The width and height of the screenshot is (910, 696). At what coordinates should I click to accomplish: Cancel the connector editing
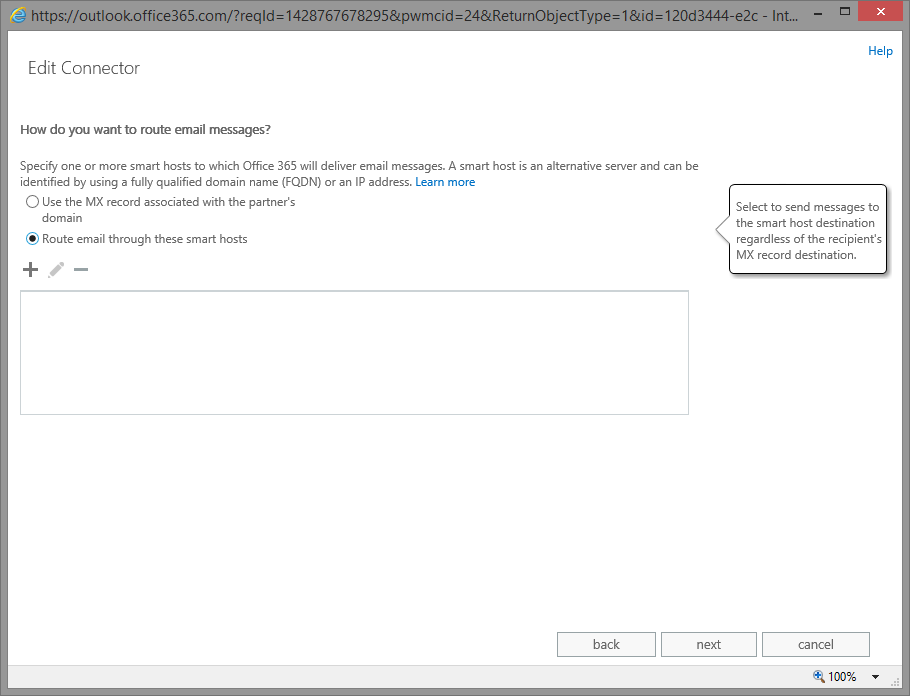[815, 644]
